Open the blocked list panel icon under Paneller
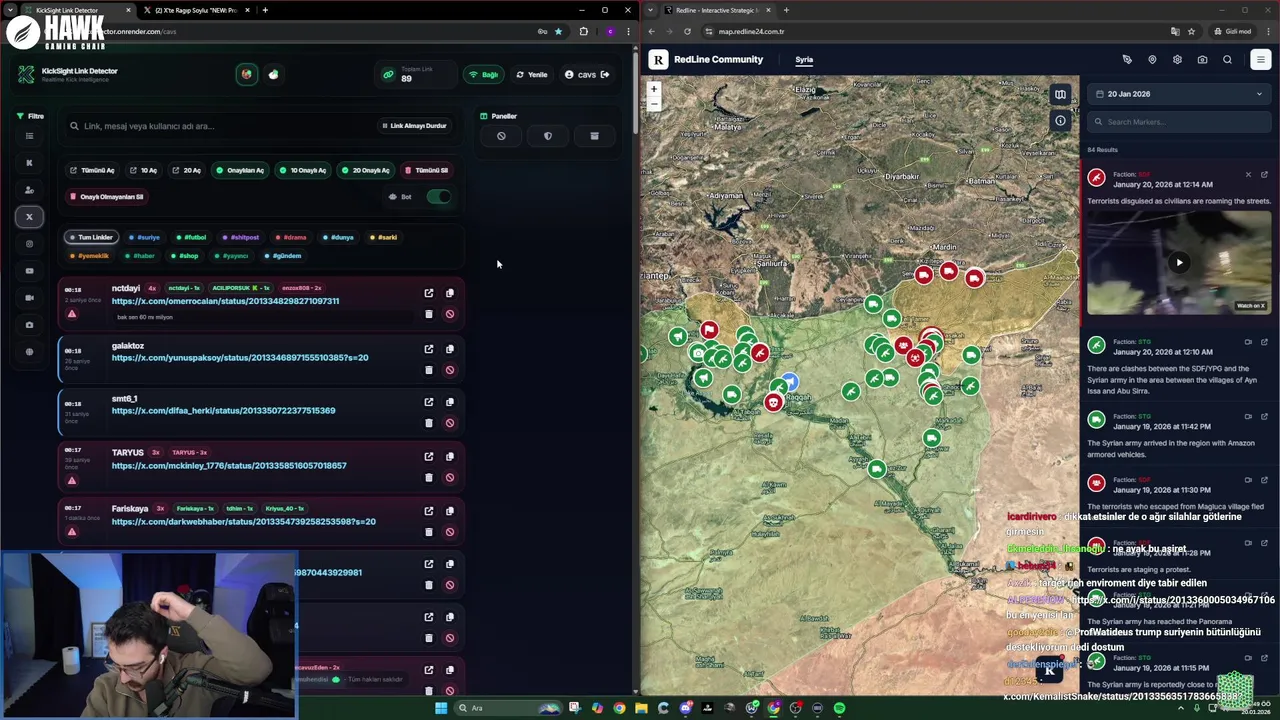 (x=501, y=136)
